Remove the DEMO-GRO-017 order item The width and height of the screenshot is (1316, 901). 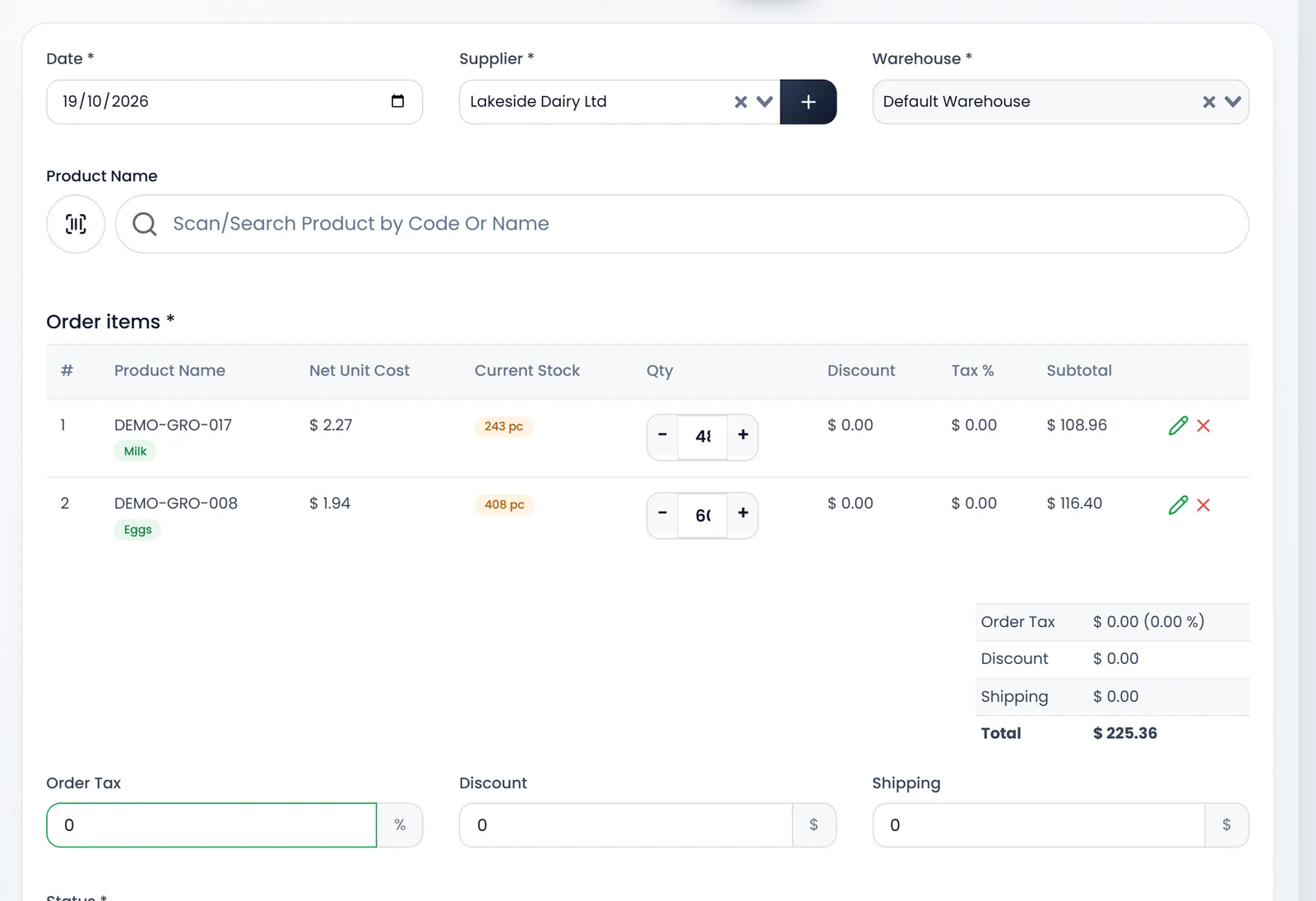click(x=1203, y=425)
